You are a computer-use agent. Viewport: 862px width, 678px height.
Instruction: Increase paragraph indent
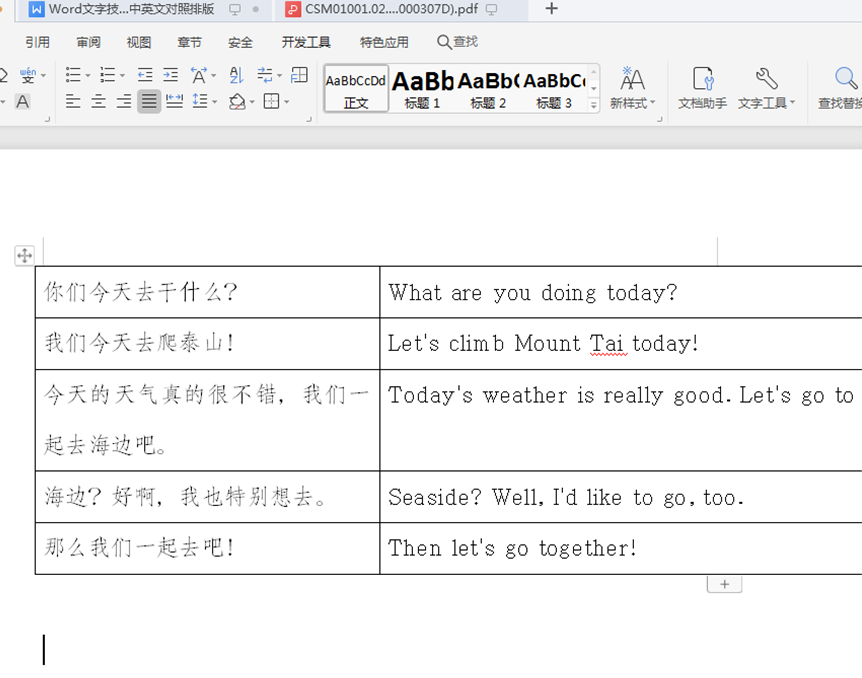[x=170, y=75]
